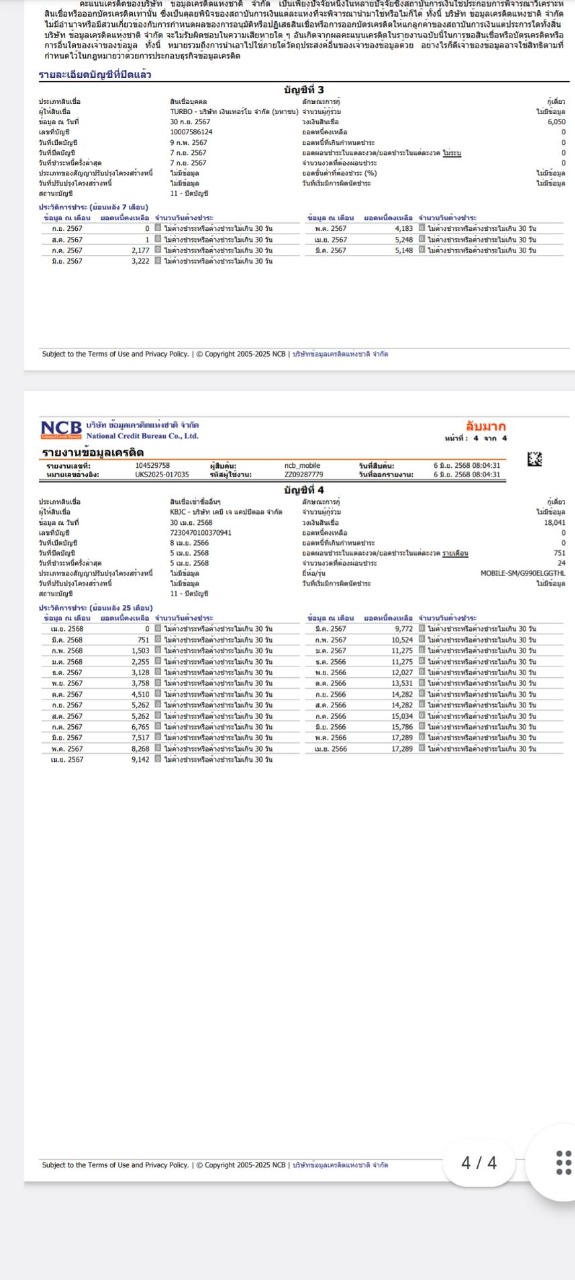Click the status square beside balance 5,148
The image size is (575, 1280).
[x=422, y=250]
